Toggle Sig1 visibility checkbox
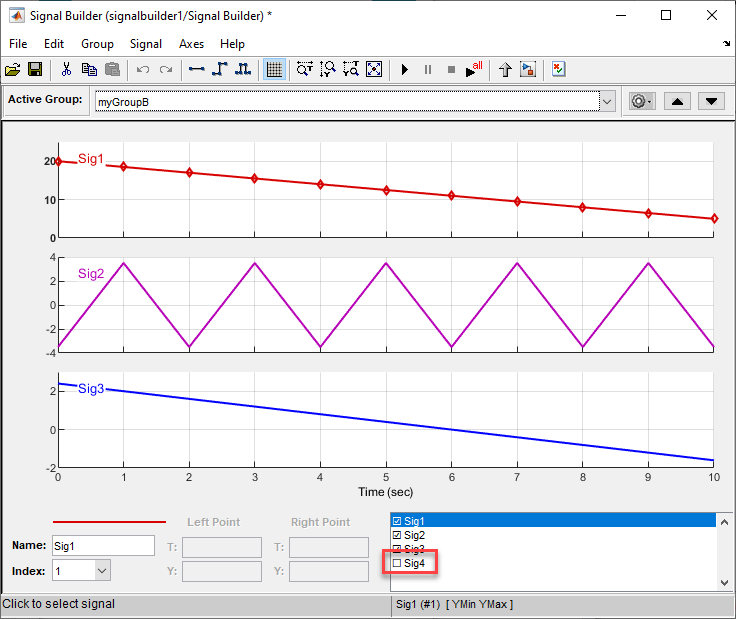Screen dimensions: 736x619 [x=397, y=521]
